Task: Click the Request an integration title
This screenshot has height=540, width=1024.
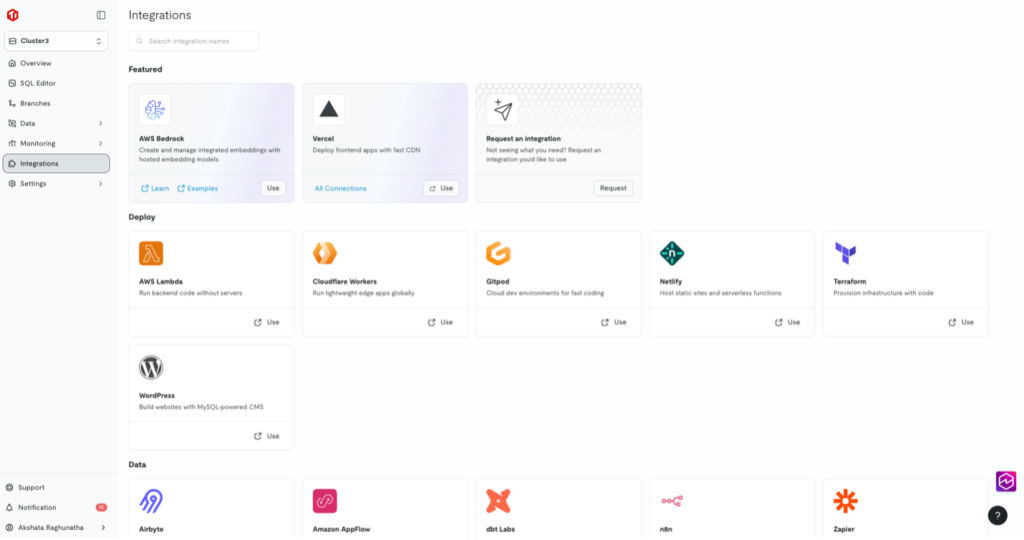Action: click(523, 139)
